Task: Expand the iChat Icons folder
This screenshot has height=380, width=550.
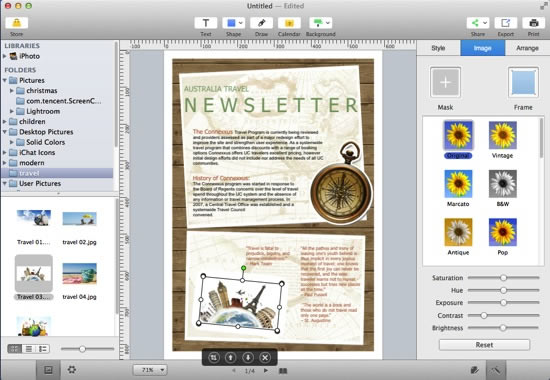Action: coord(5,153)
